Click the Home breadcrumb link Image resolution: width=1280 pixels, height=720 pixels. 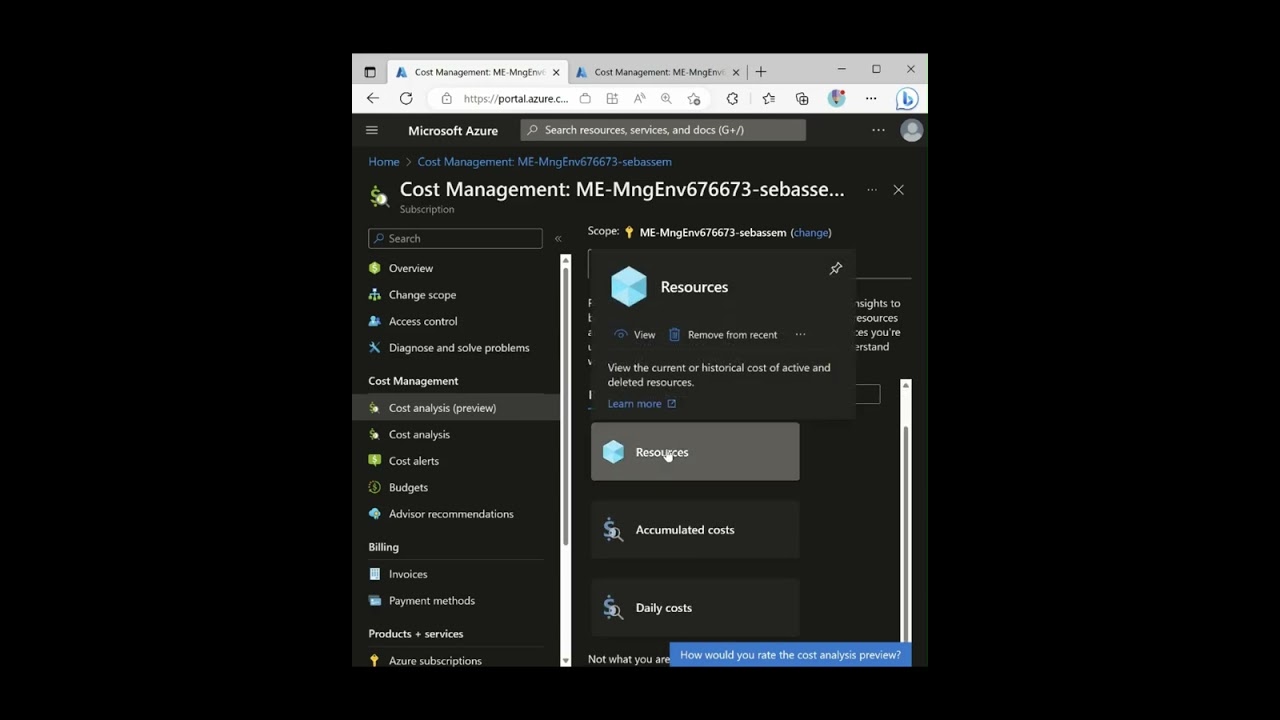[x=384, y=161]
